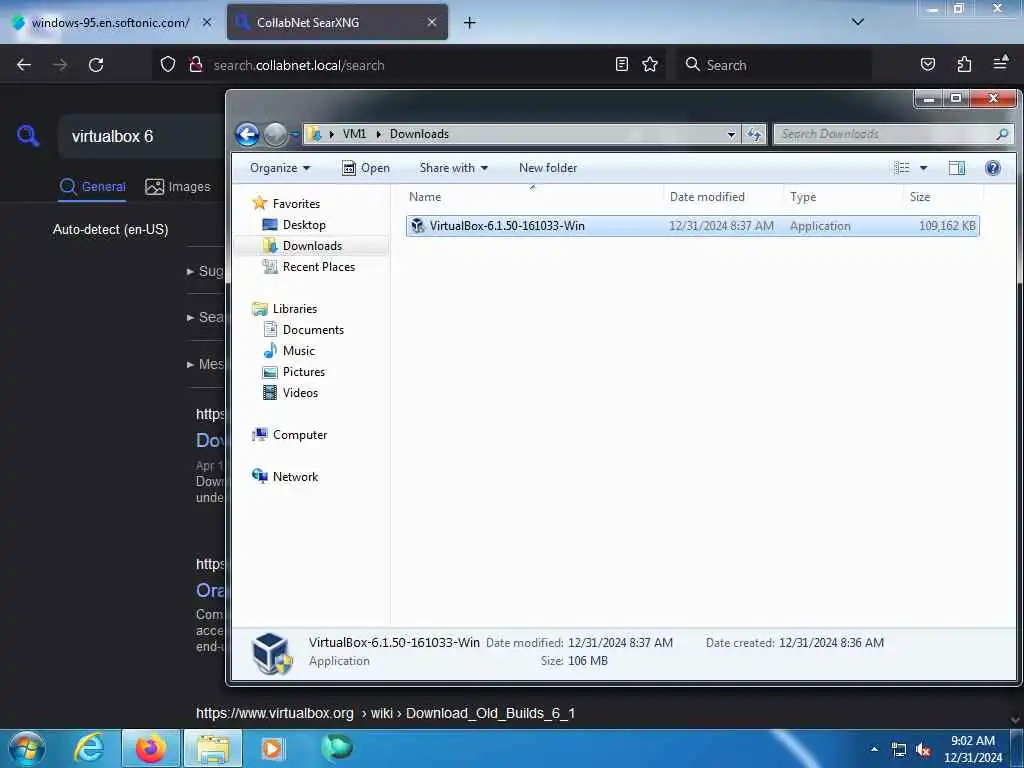Screen dimensions: 1024x768
Task: Click the Firefox Search box
Action: tap(774, 65)
